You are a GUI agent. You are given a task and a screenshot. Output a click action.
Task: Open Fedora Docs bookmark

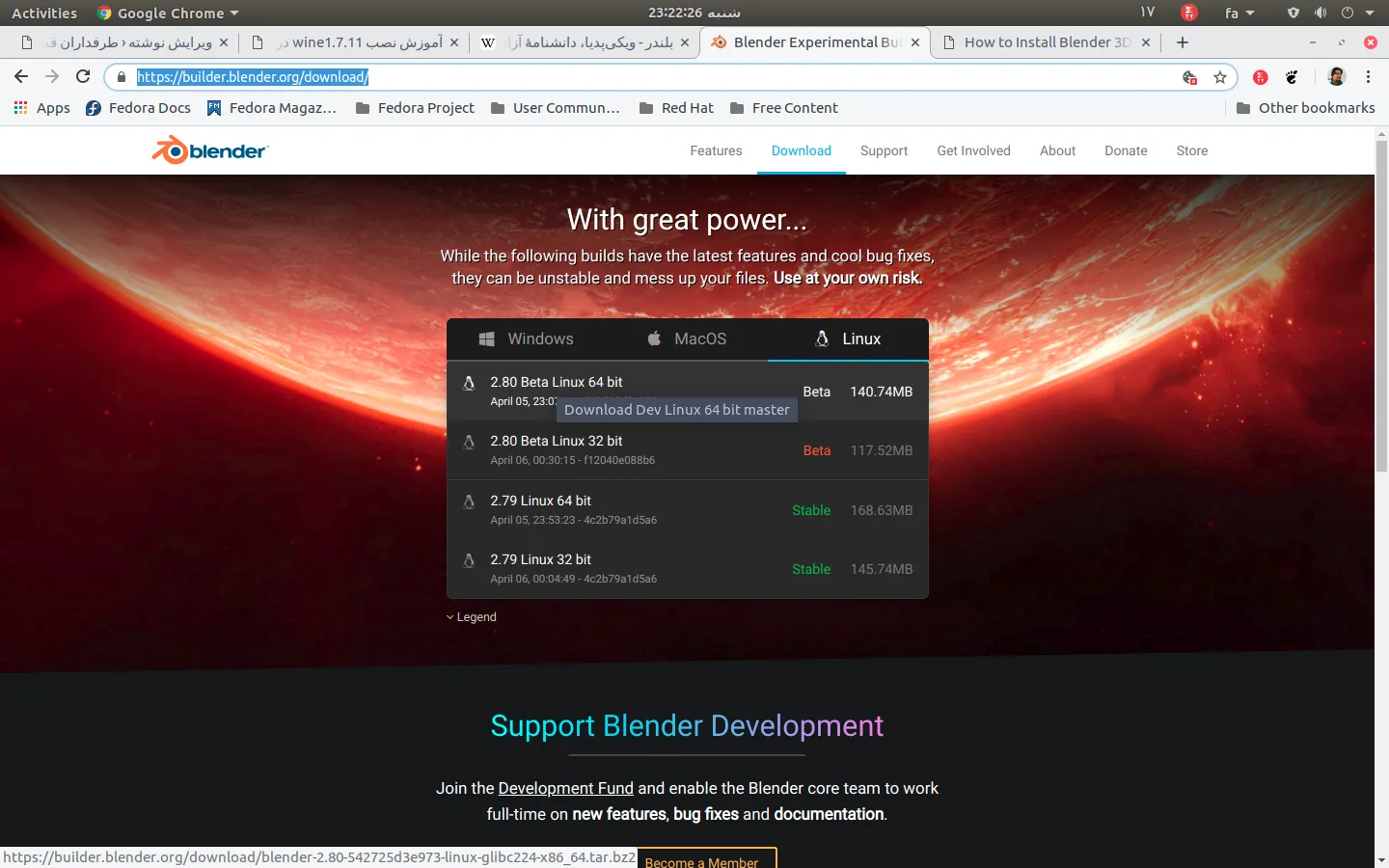click(x=138, y=108)
